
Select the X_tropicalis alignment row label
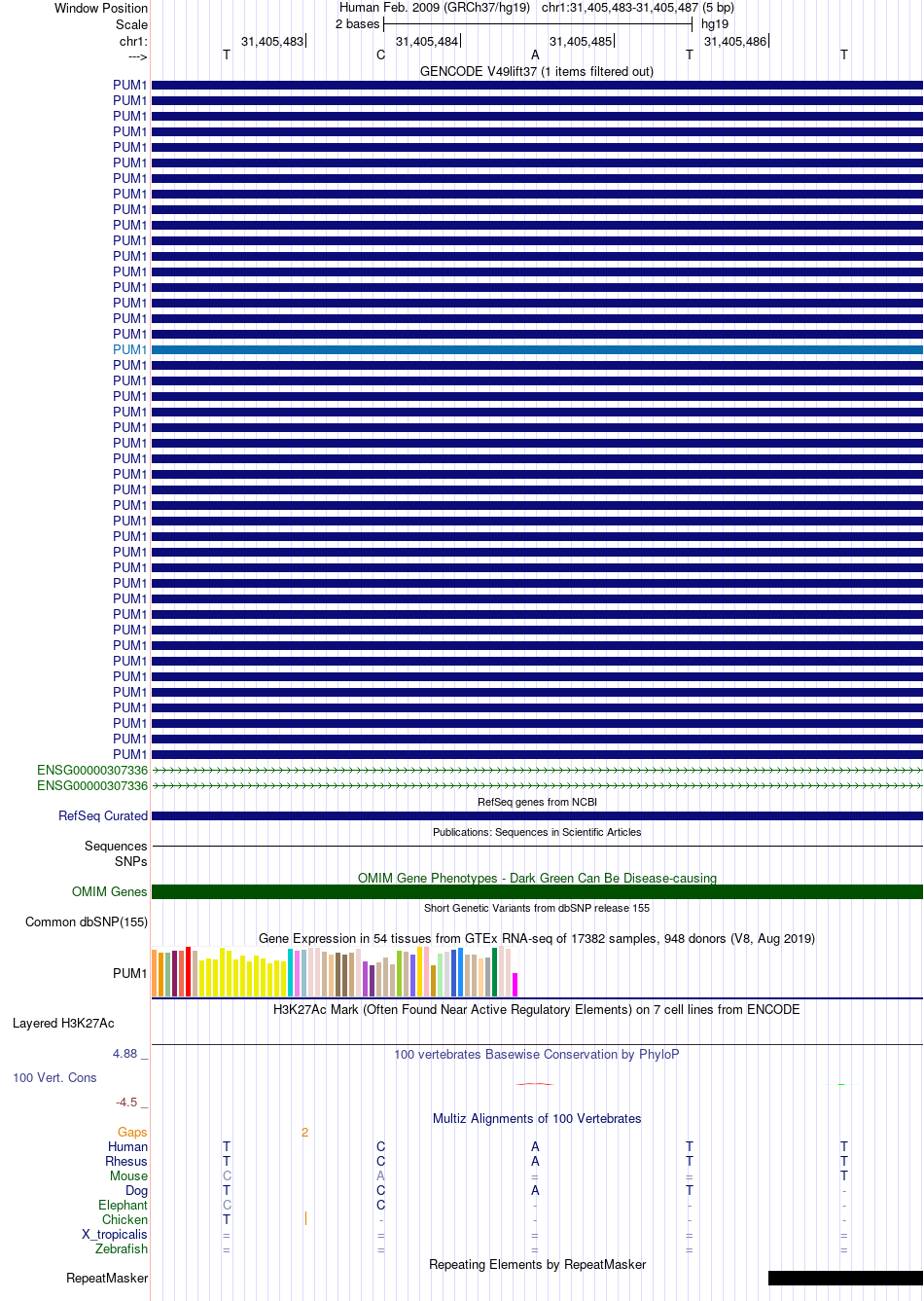pyautogui.click(x=115, y=1234)
